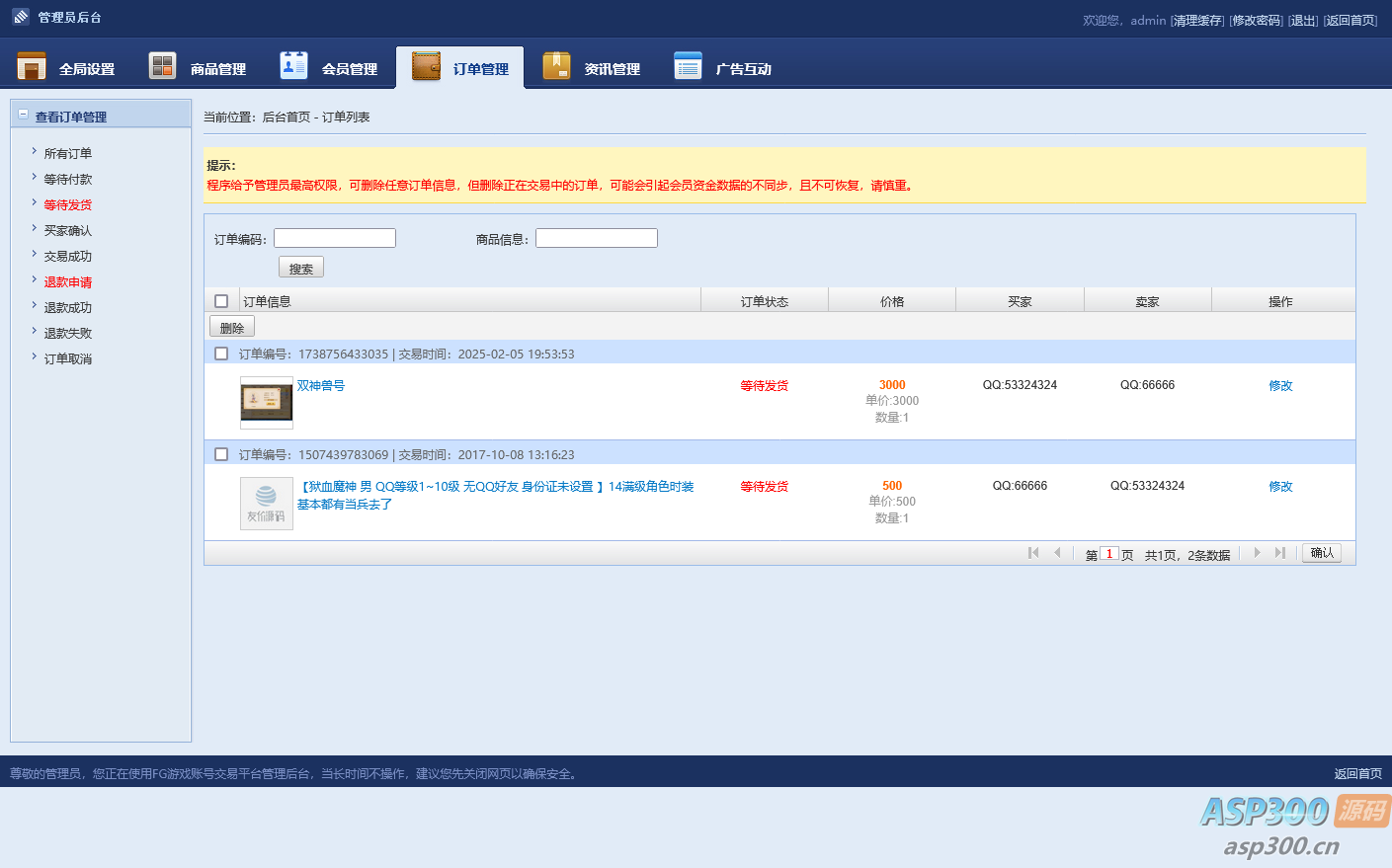Check order 1507439783069 checkbox
1392x868 pixels.
[221, 454]
